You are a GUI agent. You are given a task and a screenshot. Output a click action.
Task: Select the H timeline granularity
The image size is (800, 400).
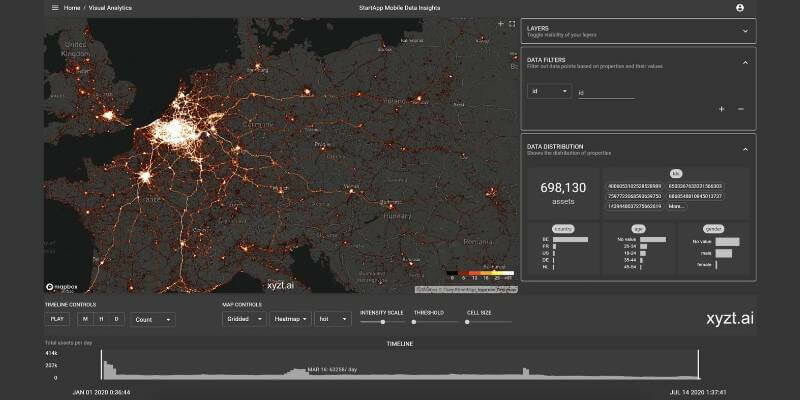pos(101,319)
